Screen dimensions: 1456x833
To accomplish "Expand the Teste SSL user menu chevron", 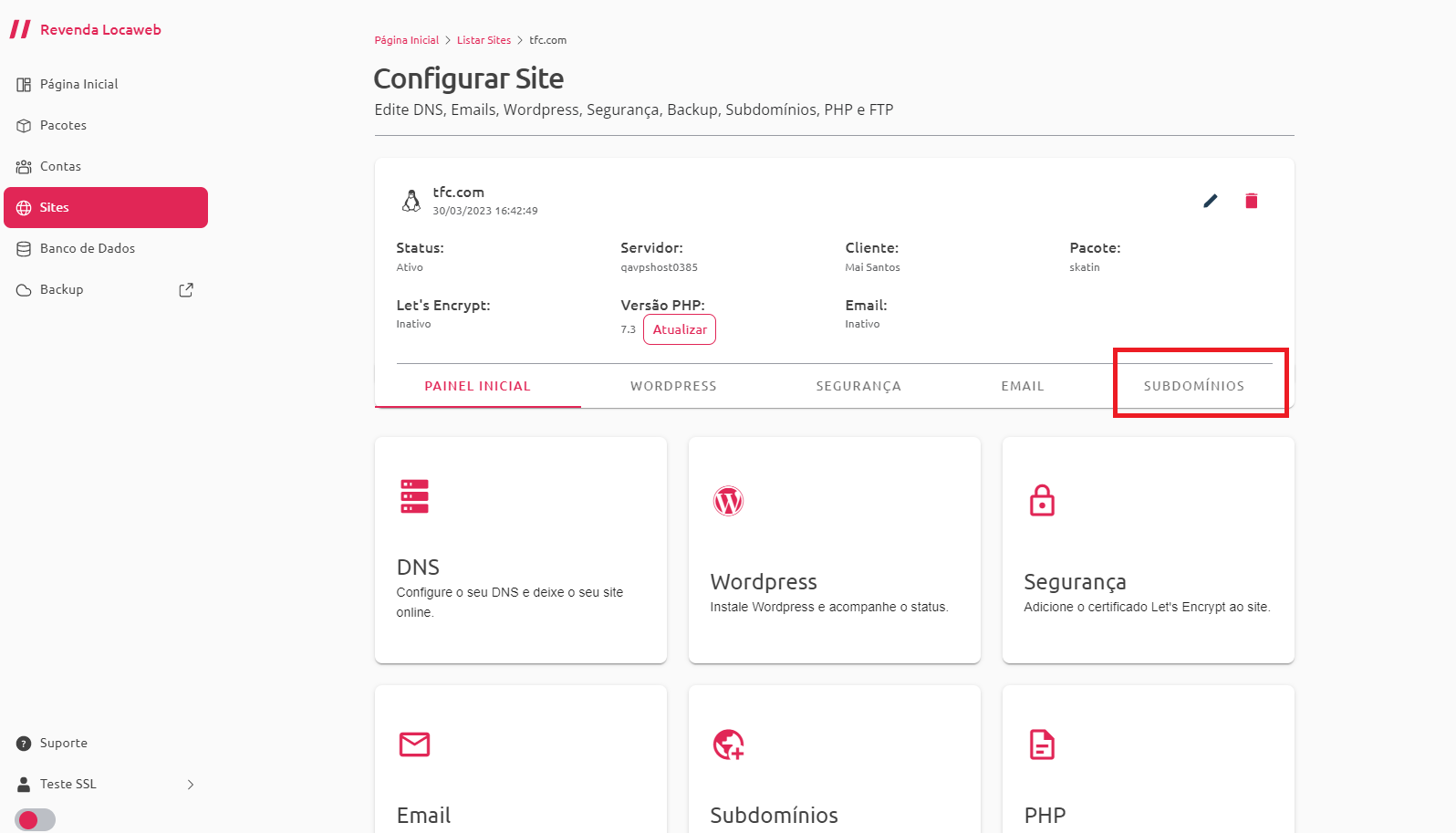I will 191,785.
